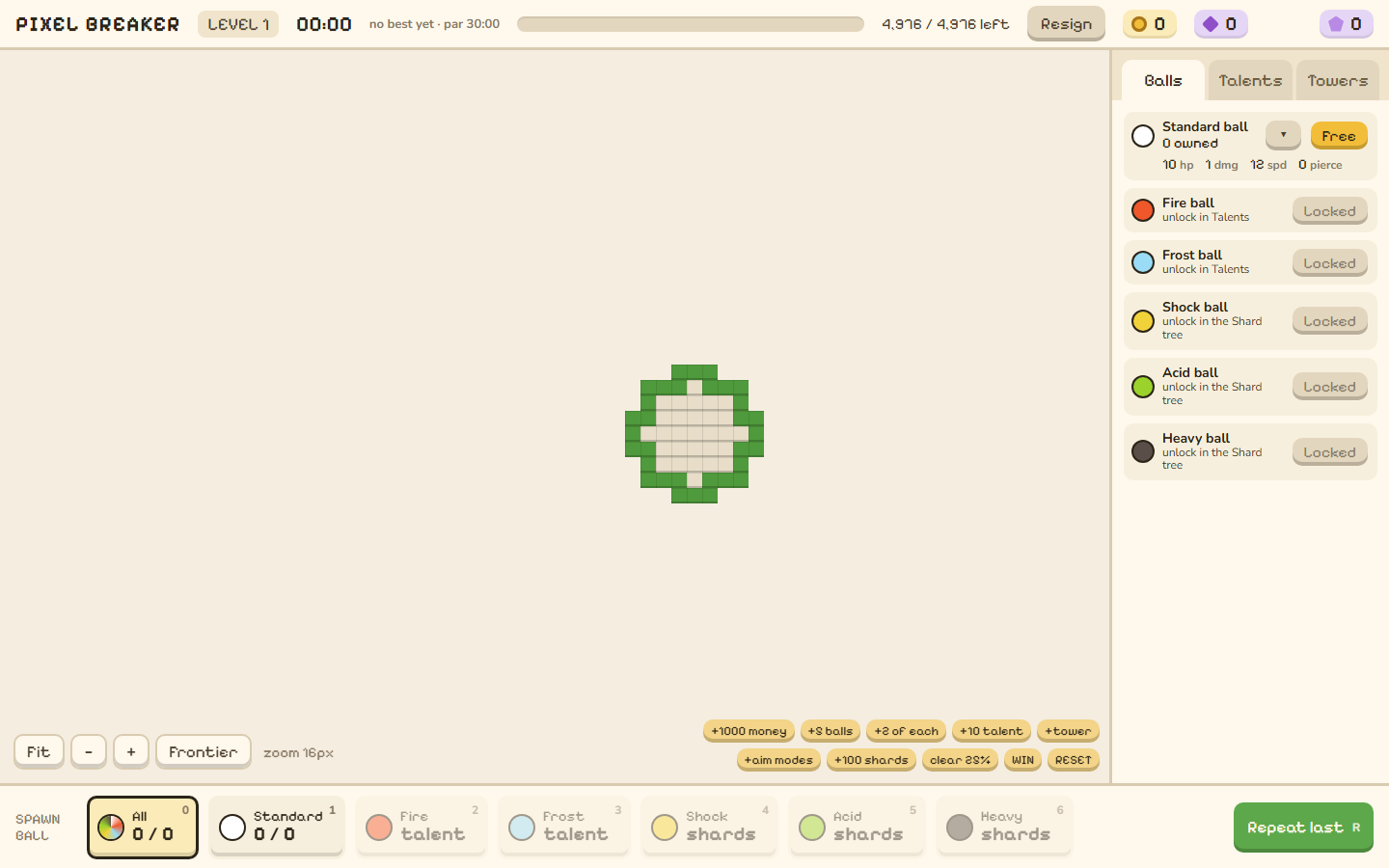Image resolution: width=1389 pixels, height=868 pixels.
Task: Select the Frost spawn ball slot
Action: coord(564,826)
